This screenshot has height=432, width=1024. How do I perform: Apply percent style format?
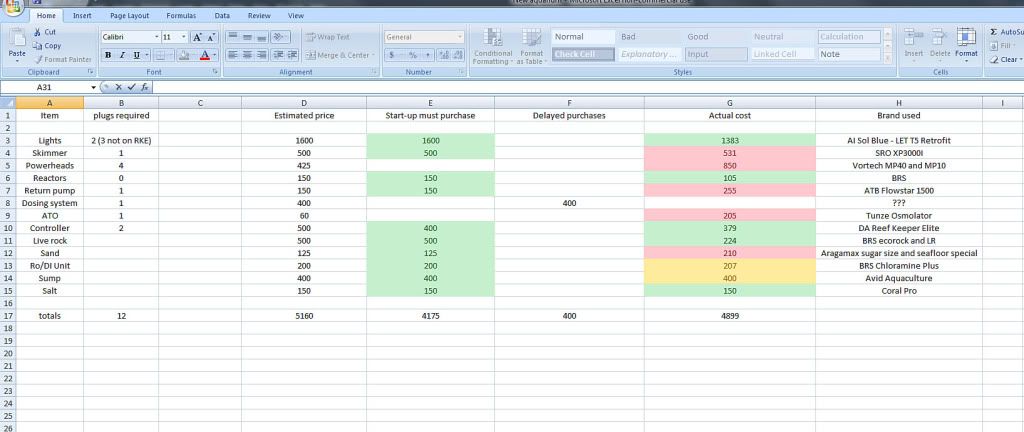point(413,55)
